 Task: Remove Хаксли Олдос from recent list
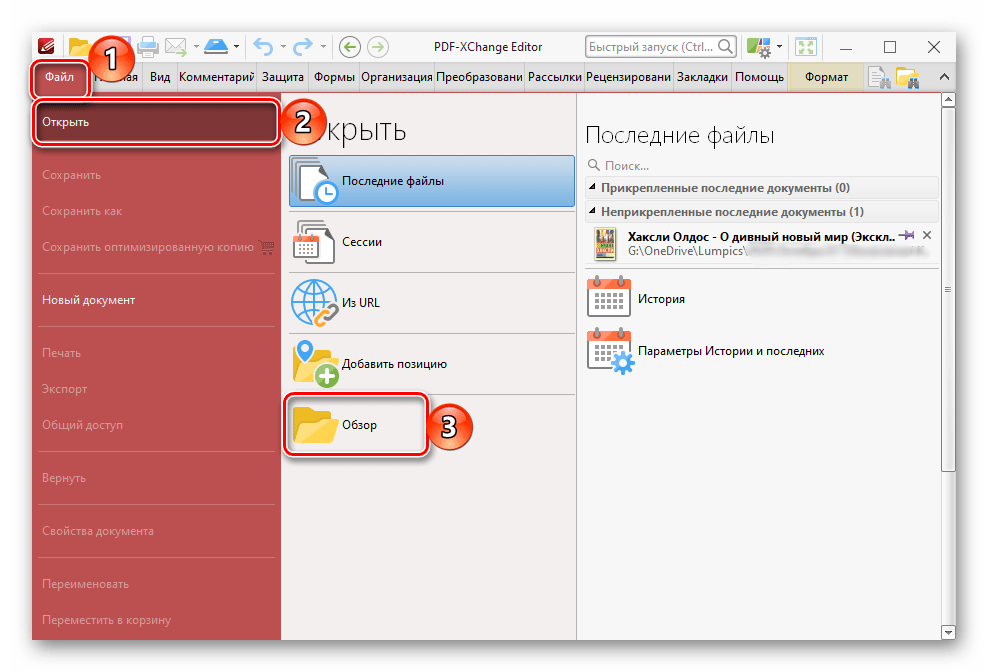927,235
